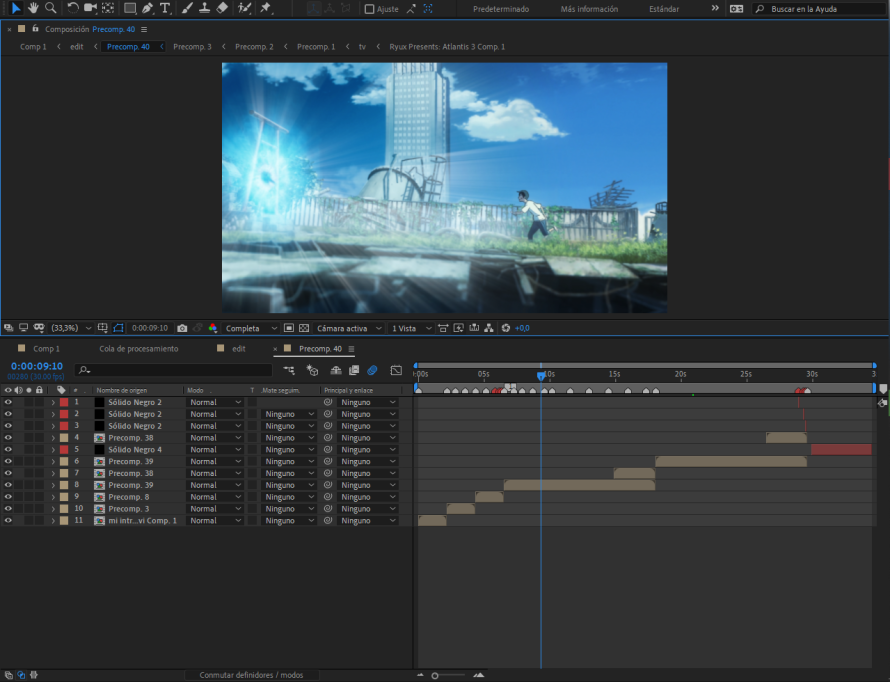Click Conmutar definidores / modos button
The image size is (890, 682).
(x=251, y=675)
